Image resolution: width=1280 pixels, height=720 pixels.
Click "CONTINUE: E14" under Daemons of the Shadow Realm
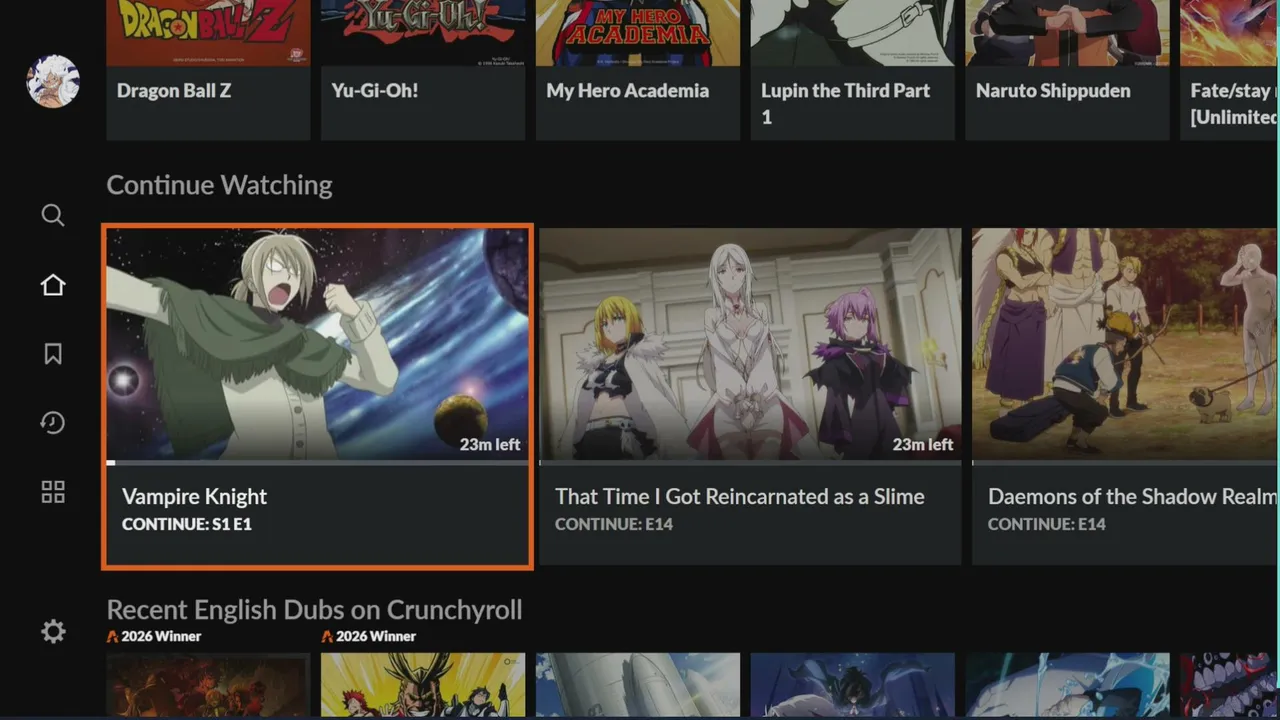pos(1047,524)
